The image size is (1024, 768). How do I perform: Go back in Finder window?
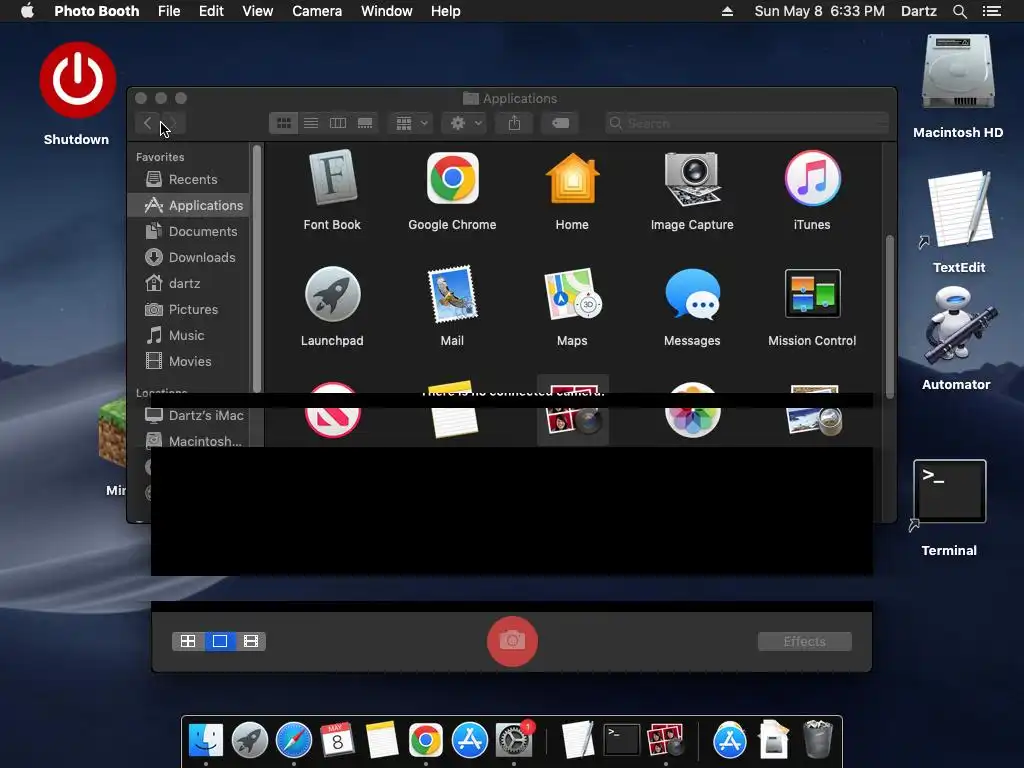click(148, 123)
